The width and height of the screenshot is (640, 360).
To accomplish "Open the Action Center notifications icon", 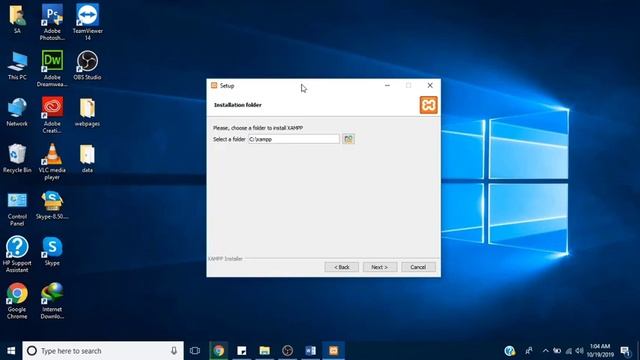I will click(x=625, y=351).
